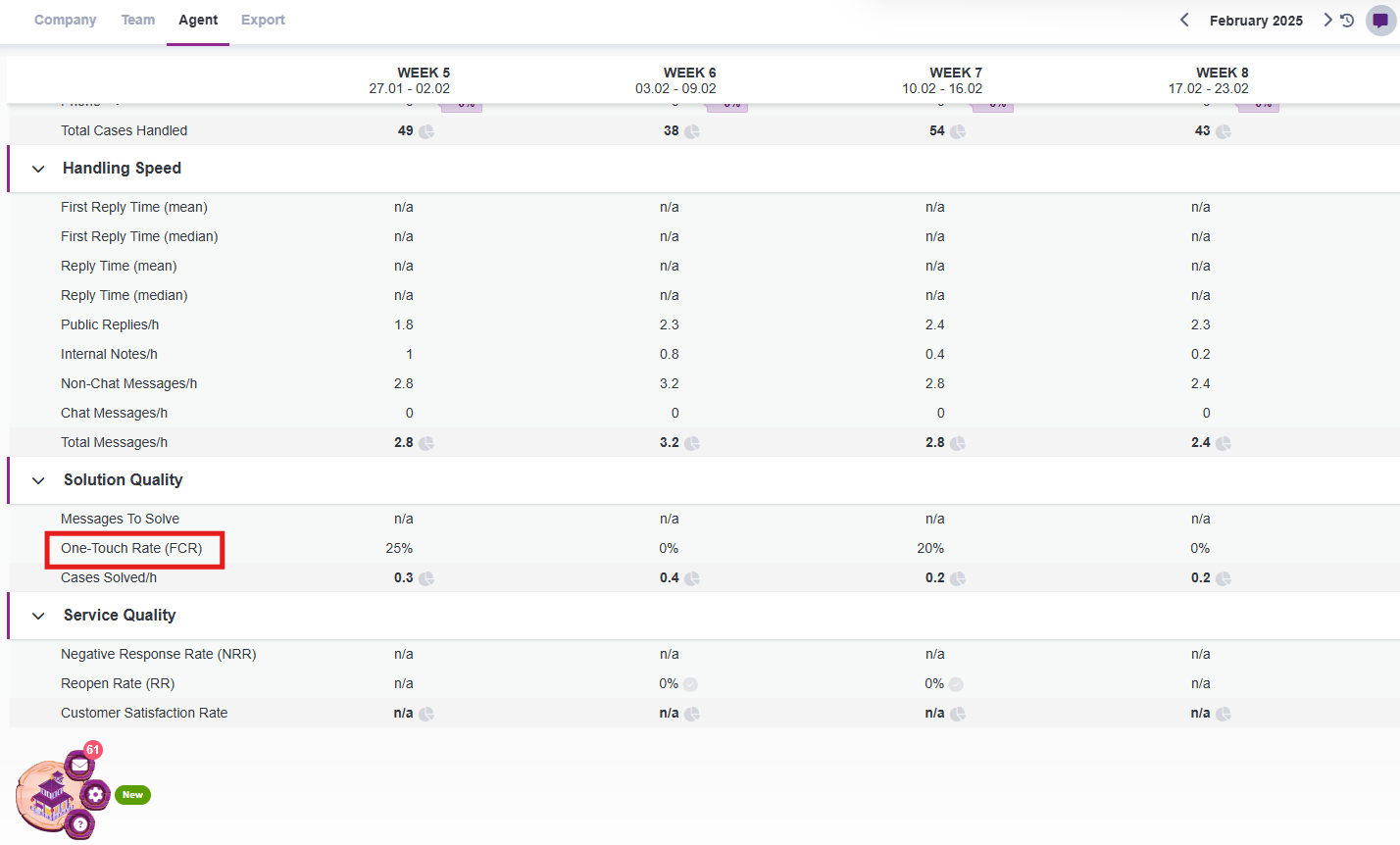The image size is (1400, 845).
Task: Click the Handling Speed section title
Action: click(122, 169)
